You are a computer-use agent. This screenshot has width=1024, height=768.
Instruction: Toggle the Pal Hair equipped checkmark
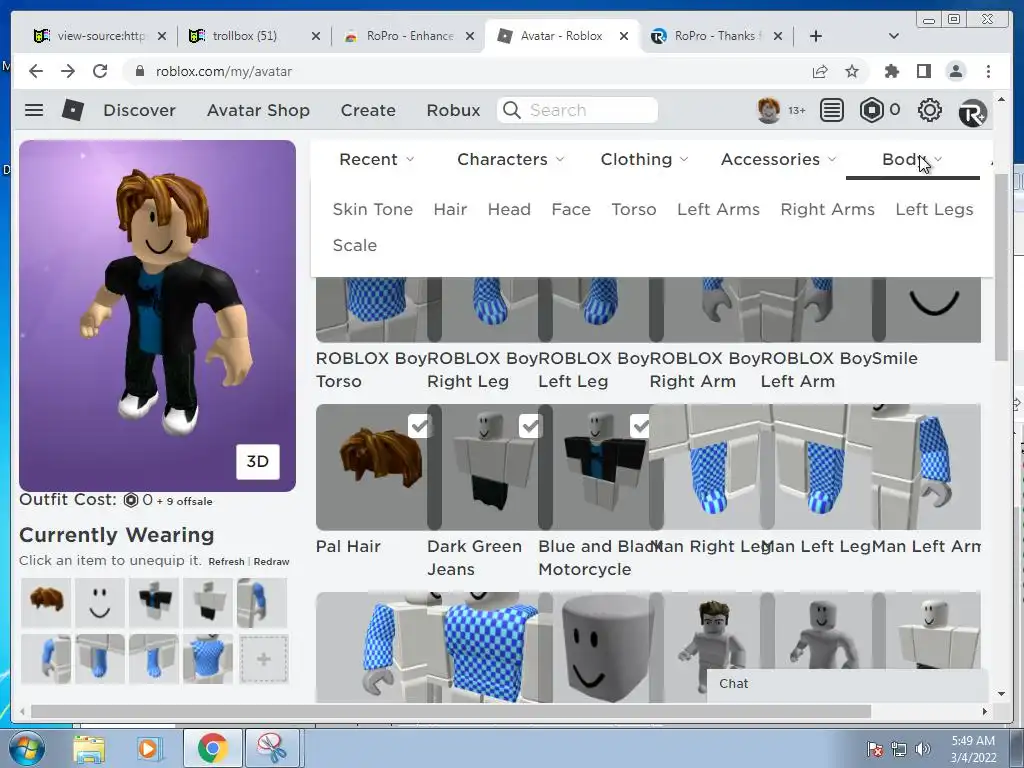pos(419,426)
